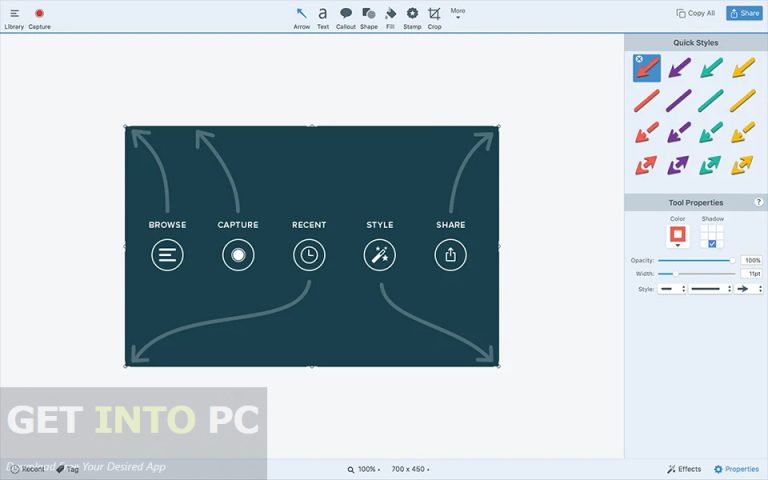
Task: Choose the purple arrow quick style
Action: point(679,68)
